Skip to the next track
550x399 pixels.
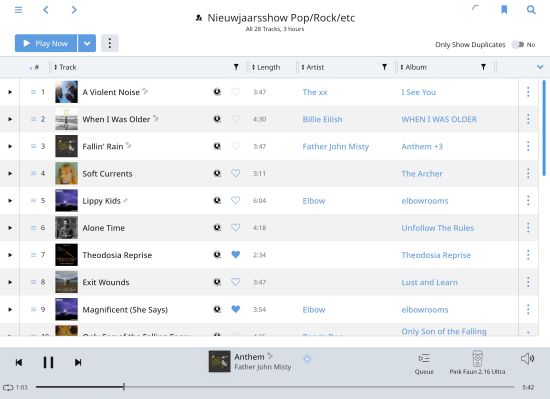[78, 362]
